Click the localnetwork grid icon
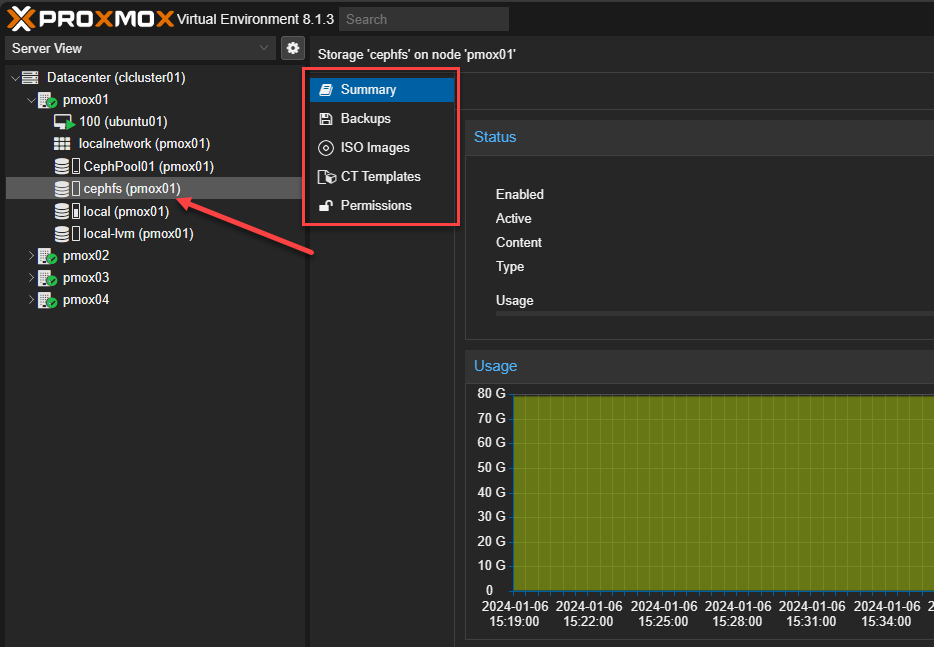Viewport: 934px width, 647px height. pyautogui.click(x=62, y=144)
